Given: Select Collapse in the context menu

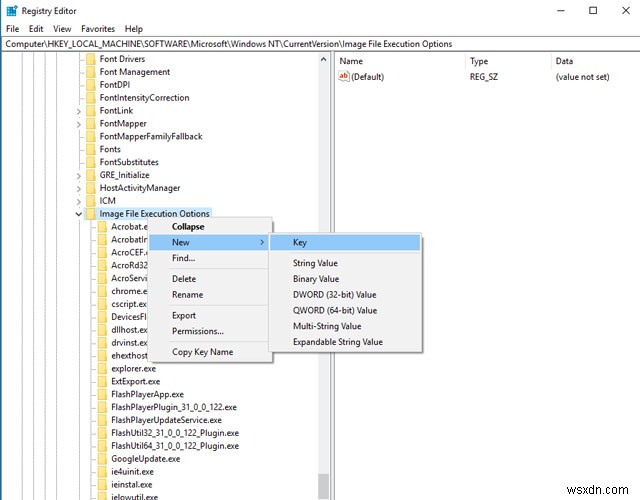Looking at the screenshot, I should tap(210, 227).
